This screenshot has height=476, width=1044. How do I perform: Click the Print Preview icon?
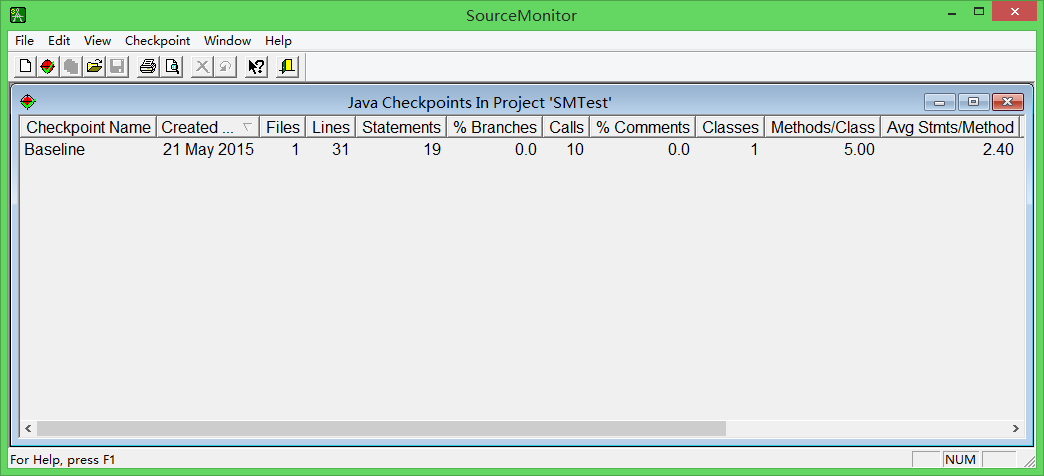171,67
